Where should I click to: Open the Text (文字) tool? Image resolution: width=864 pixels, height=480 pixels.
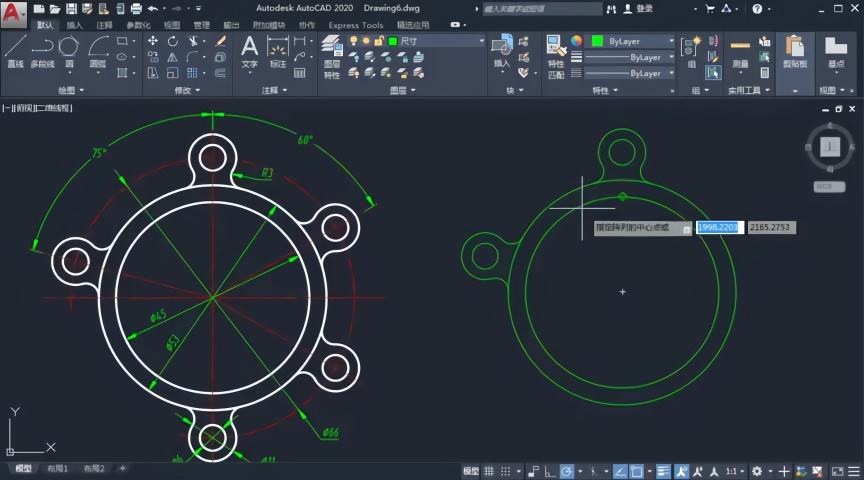point(250,52)
